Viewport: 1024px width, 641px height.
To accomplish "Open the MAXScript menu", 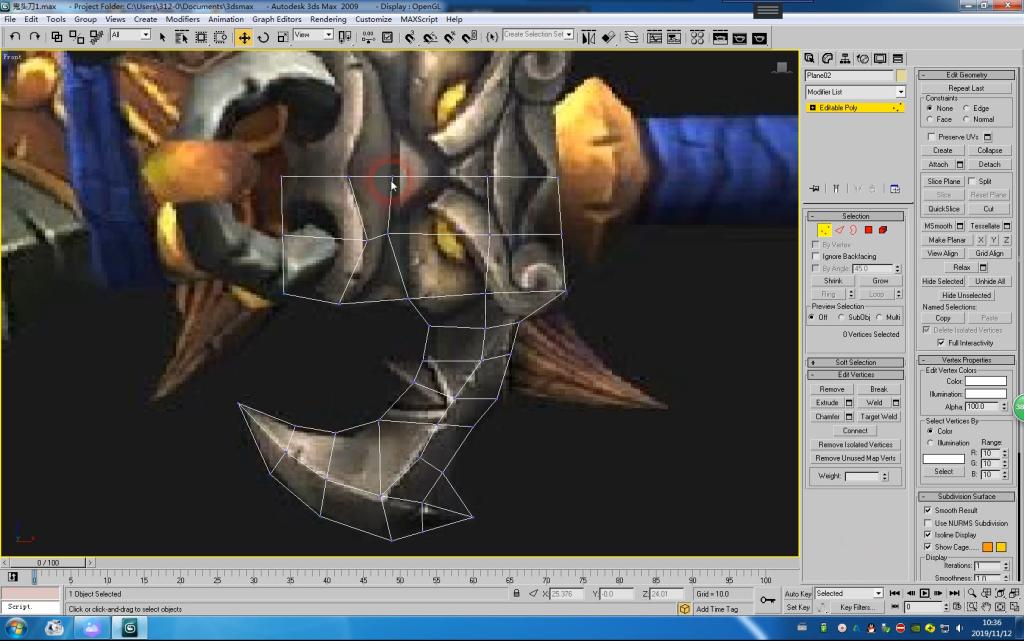I will coord(419,20).
